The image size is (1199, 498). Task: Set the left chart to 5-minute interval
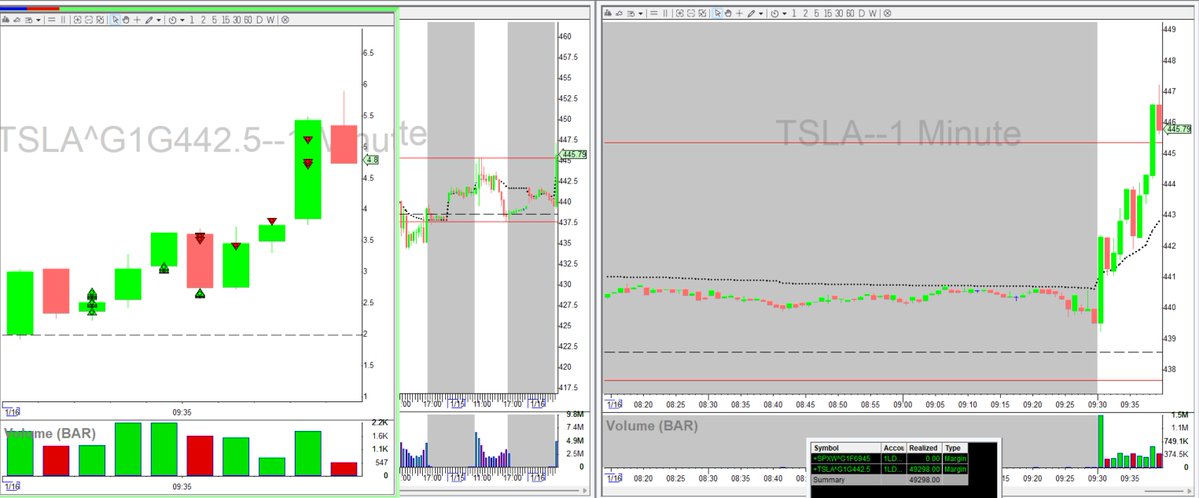point(214,20)
